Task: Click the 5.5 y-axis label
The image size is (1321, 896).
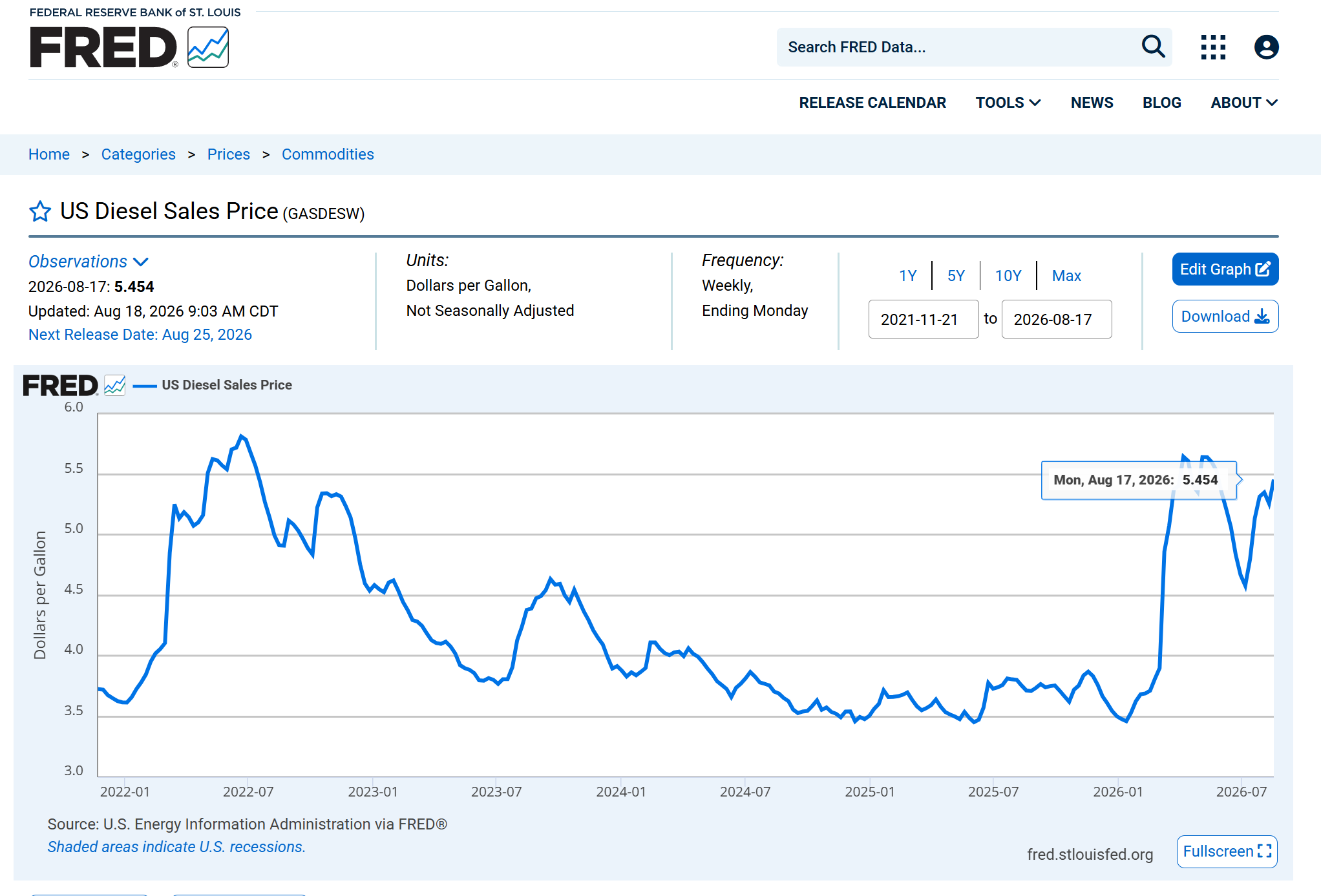Action: click(74, 468)
